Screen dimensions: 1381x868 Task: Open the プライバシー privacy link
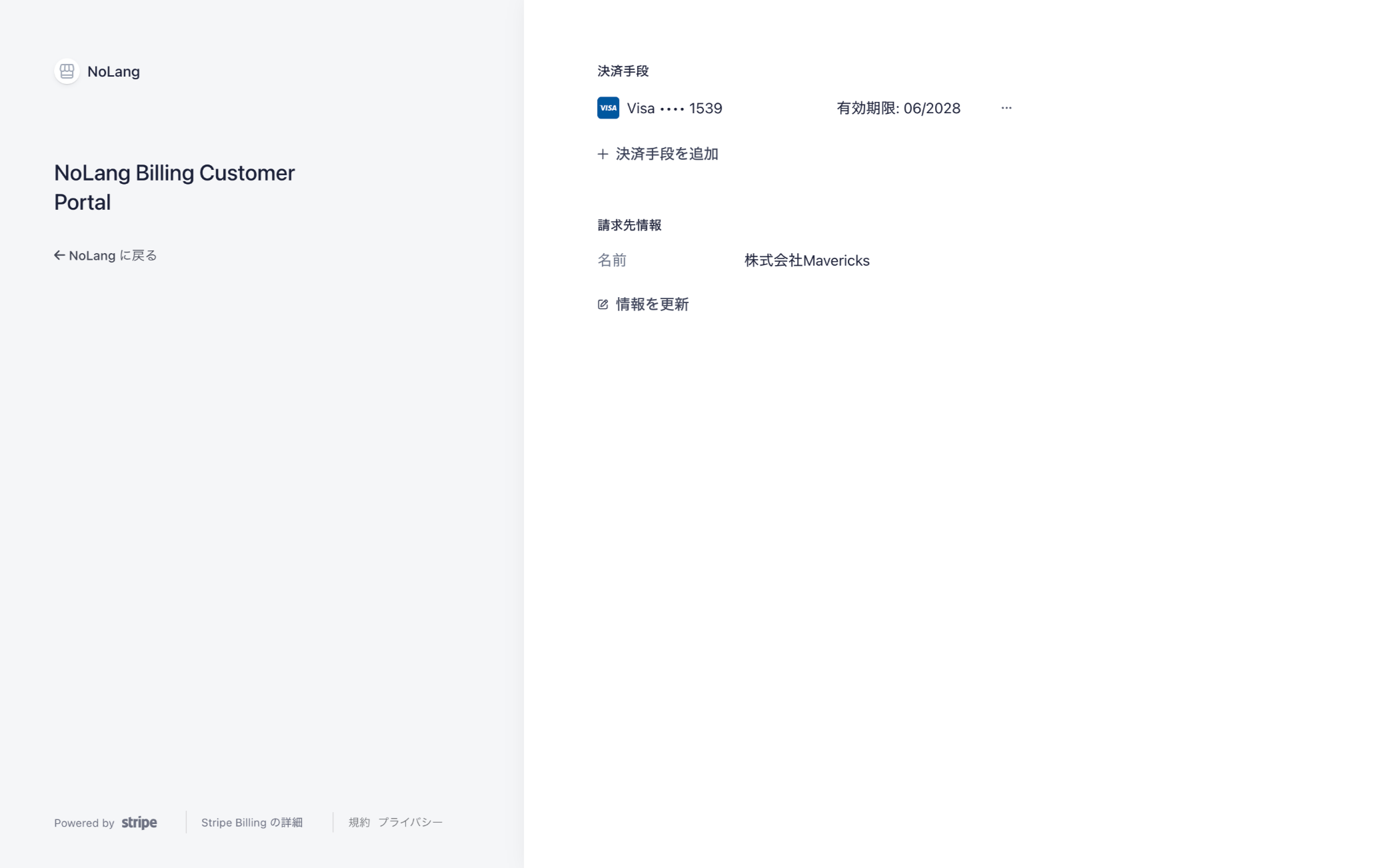pos(410,823)
